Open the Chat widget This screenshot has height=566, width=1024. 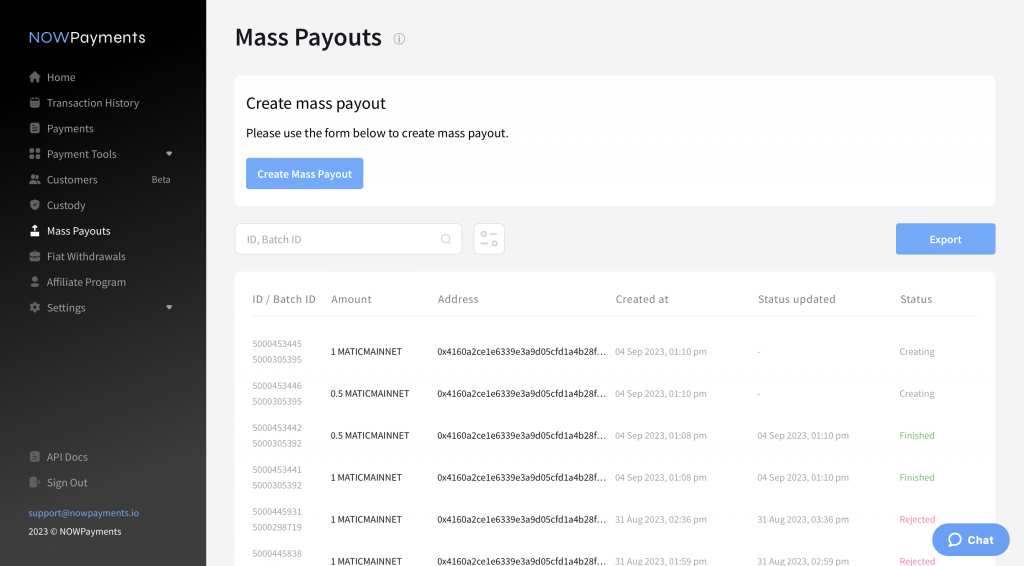pos(970,539)
